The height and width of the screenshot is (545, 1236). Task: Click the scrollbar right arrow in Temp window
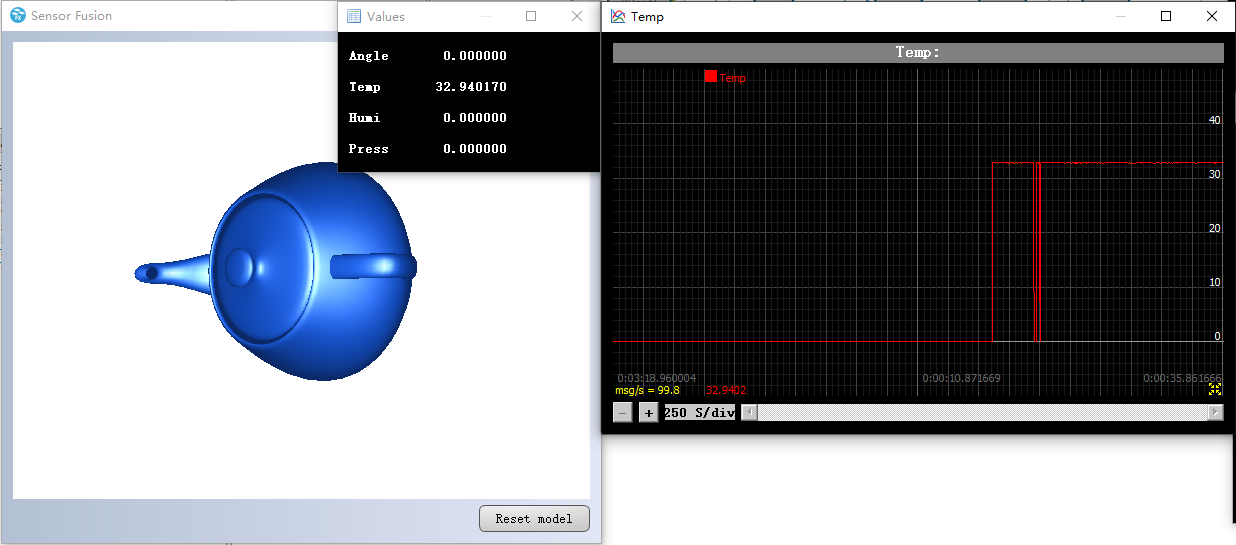click(1216, 412)
